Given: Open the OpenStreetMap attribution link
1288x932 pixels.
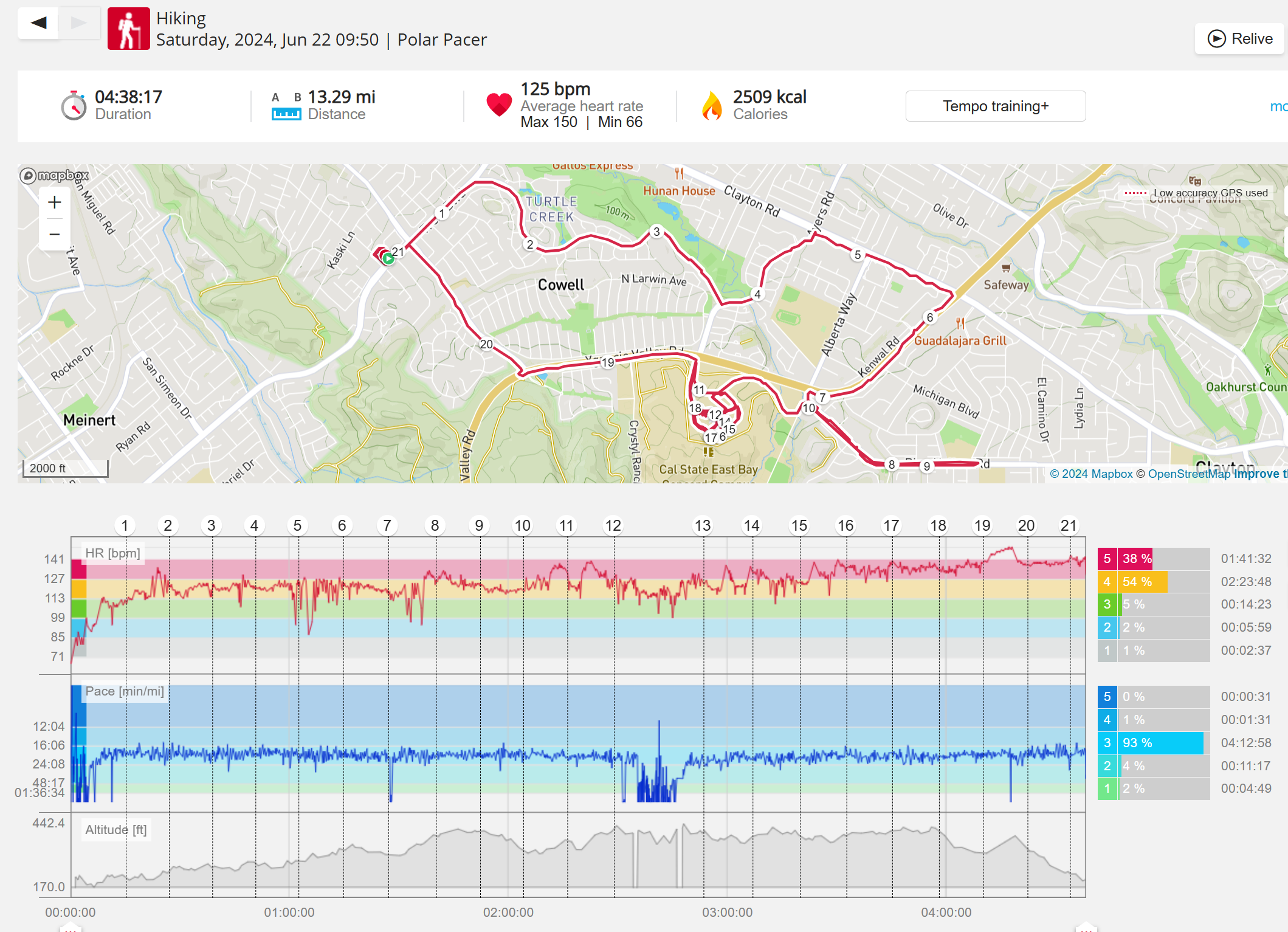Looking at the screenshot, I should point(1188,474).
